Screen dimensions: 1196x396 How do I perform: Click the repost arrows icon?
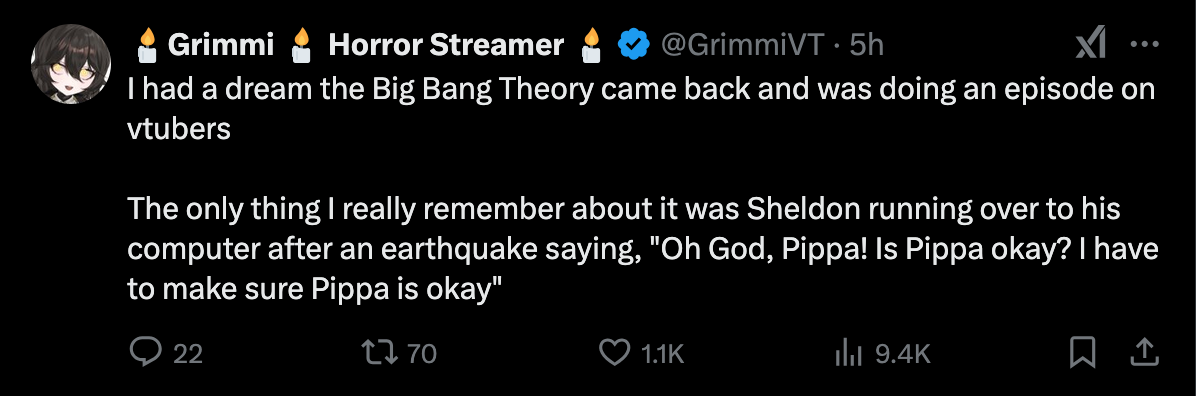[x=381, y=353]
